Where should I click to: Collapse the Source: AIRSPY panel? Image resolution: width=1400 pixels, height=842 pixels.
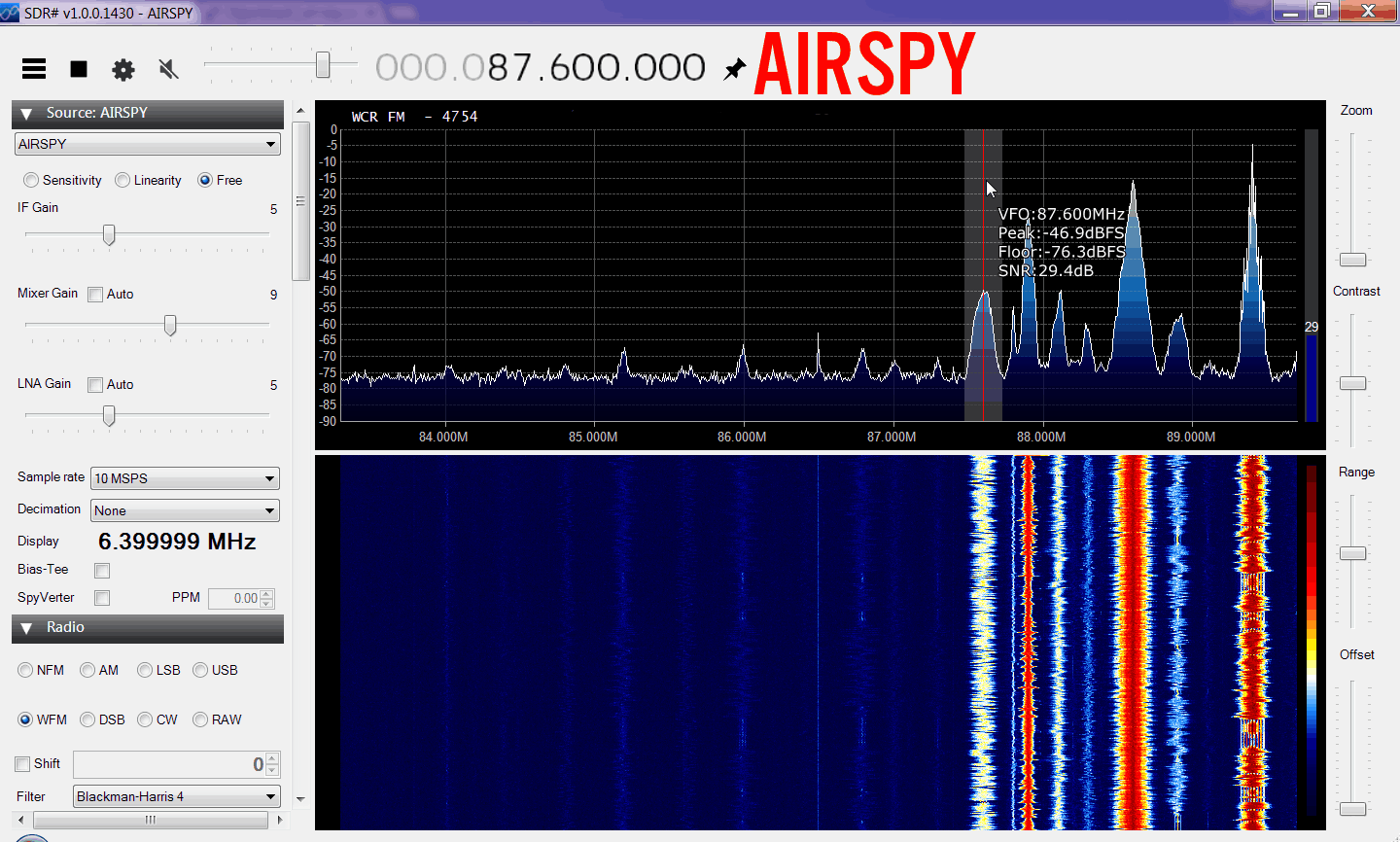(x=27, y=114)
